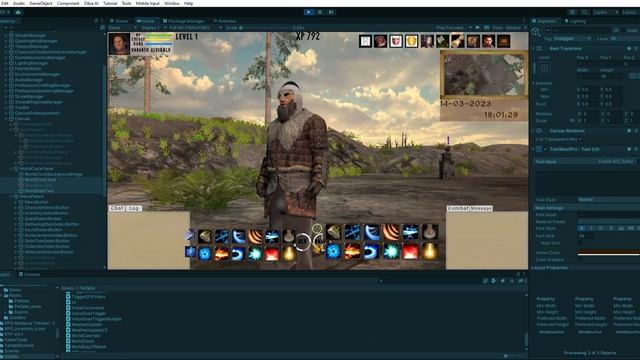This screenshot has width=640, height=360.
Task: Collapse the Canvas Renderer component
Action: [x=534, y=131]
